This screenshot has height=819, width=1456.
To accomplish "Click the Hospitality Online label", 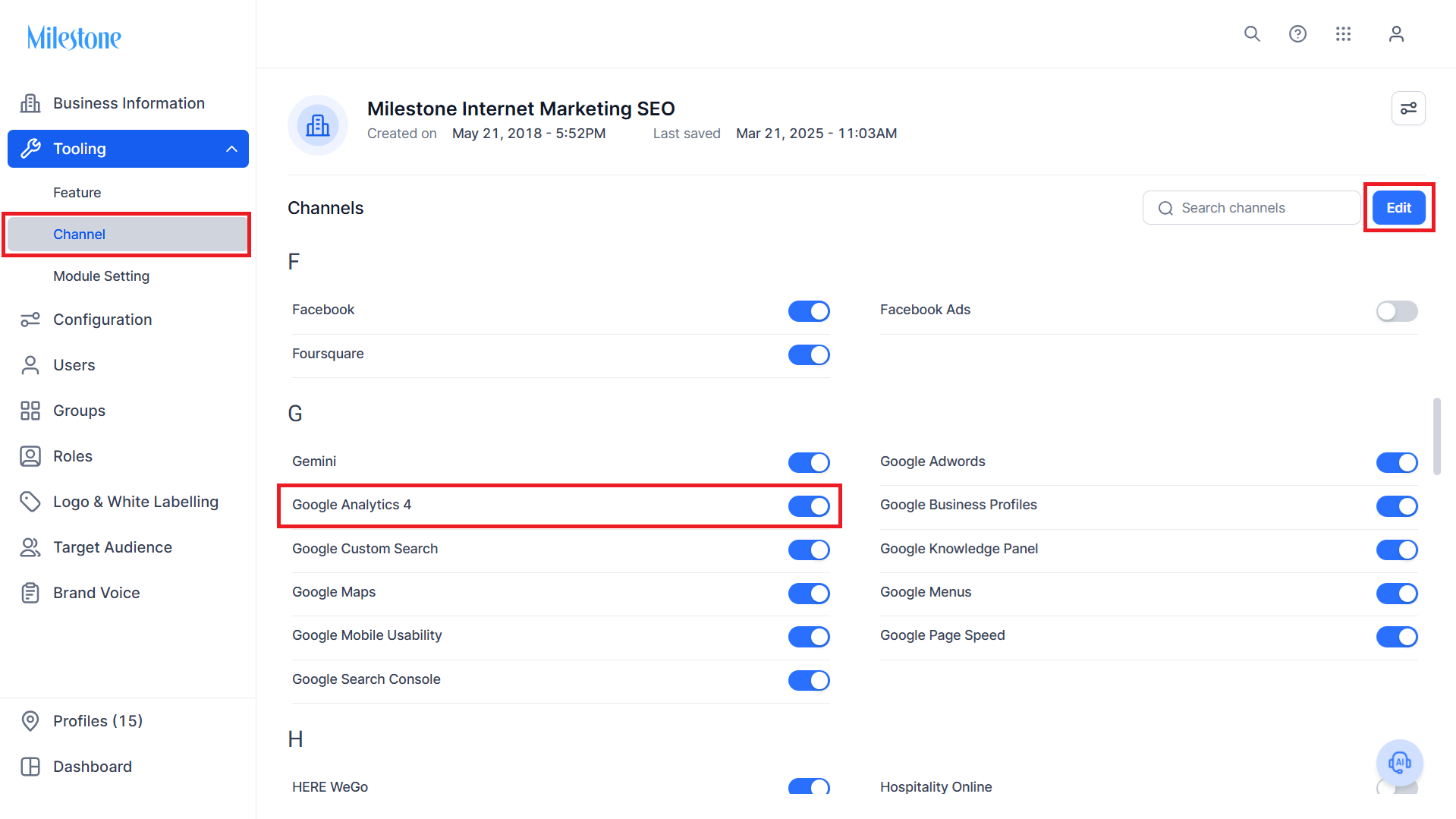I will 936,787.
